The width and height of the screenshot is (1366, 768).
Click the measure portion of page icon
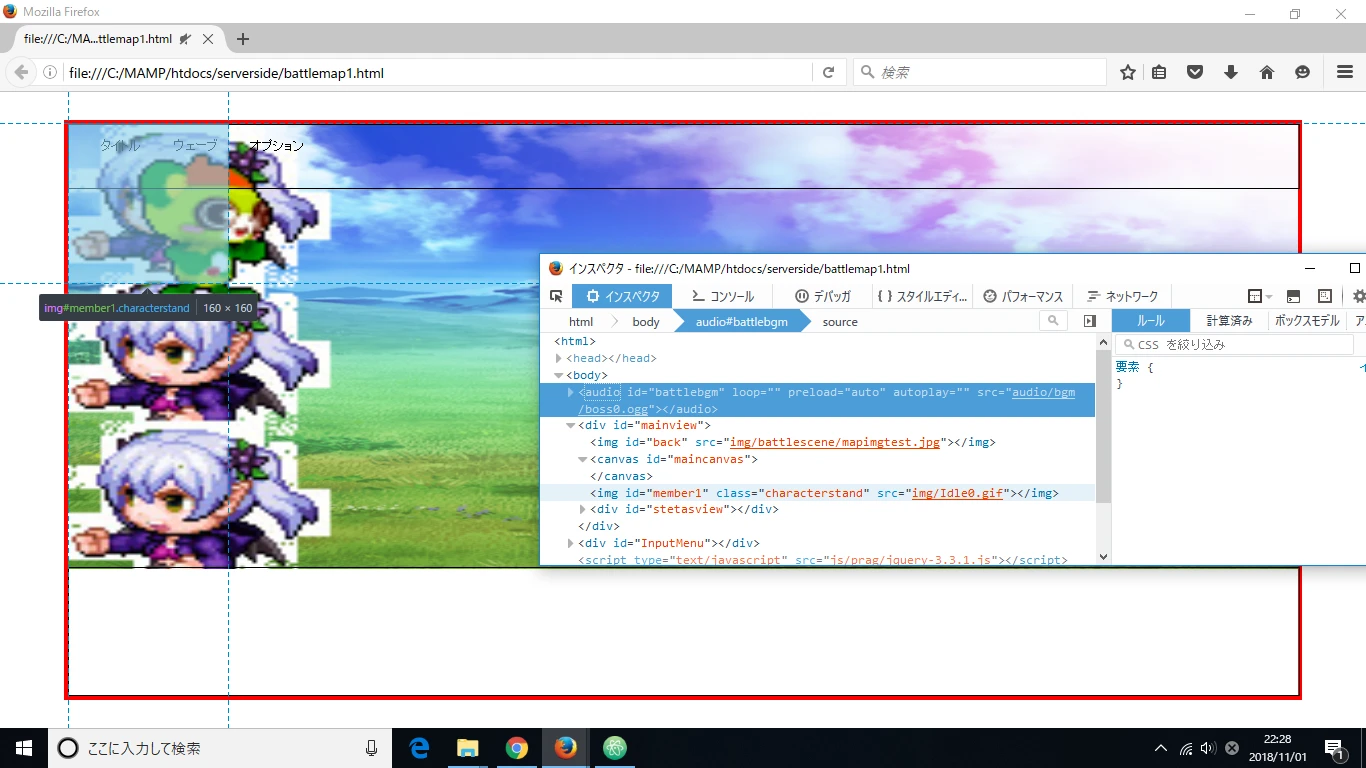pos(1325,296)
